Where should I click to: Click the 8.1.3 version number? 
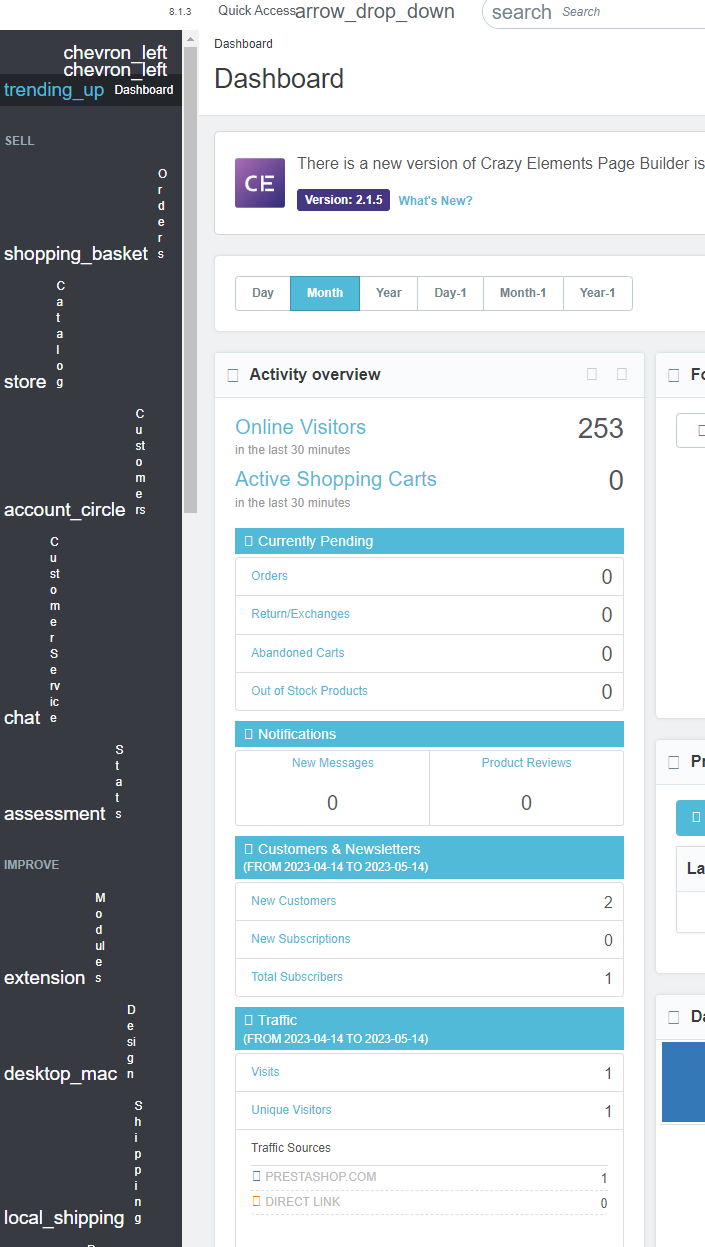coord(180,12)
